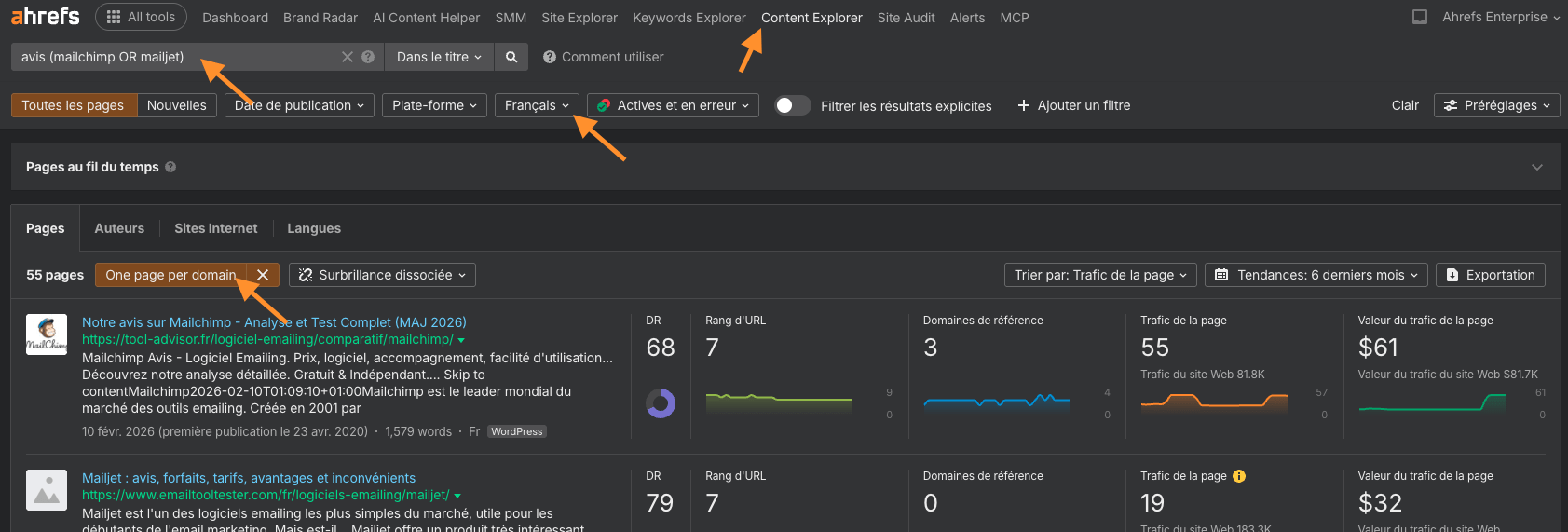Clear the search query with the X icon
The width and height of the screenshot is (1568, 532).
(348, 57)
